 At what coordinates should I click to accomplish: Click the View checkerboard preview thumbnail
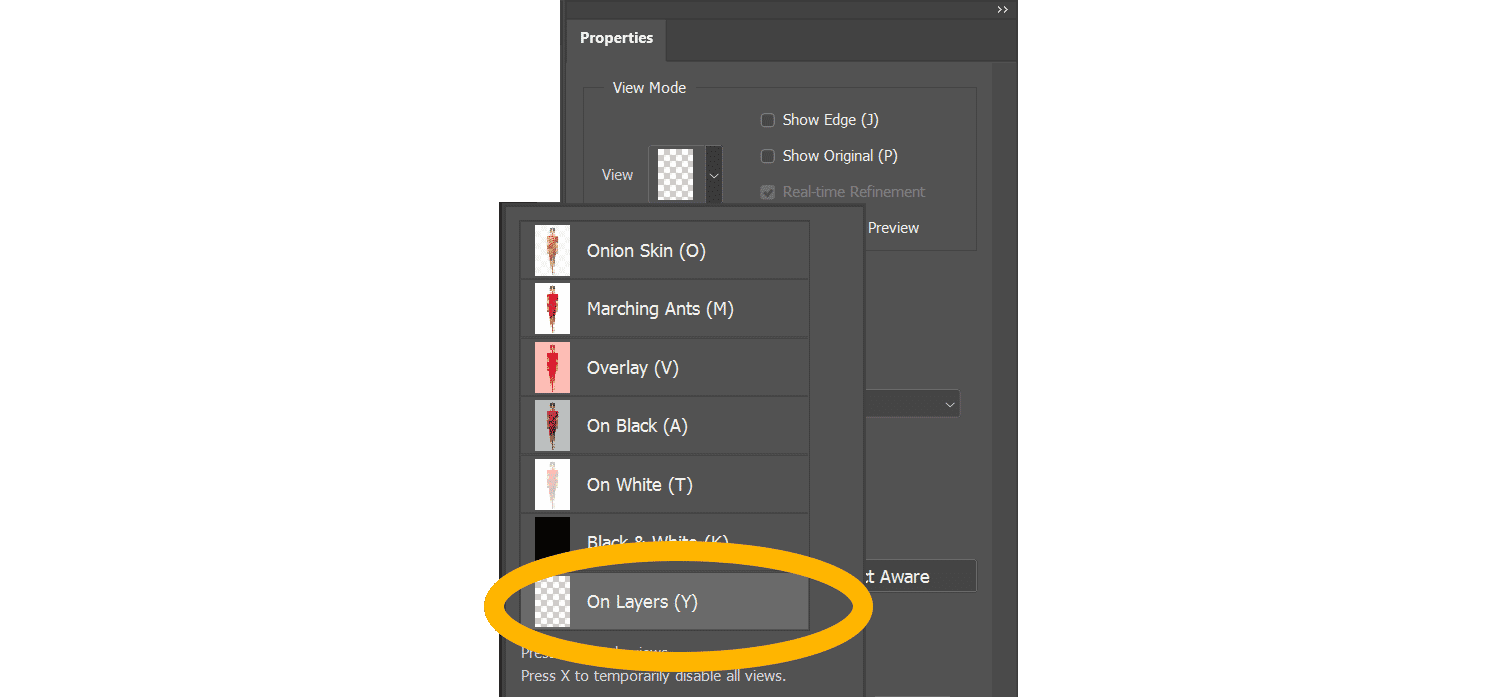coord(676,174)
